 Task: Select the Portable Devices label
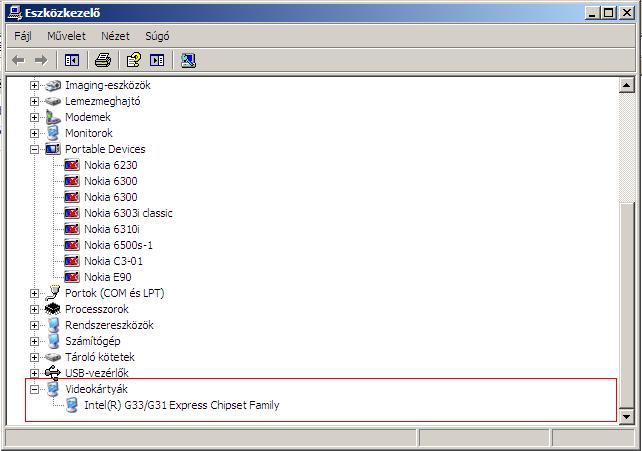tap(105, 149)
